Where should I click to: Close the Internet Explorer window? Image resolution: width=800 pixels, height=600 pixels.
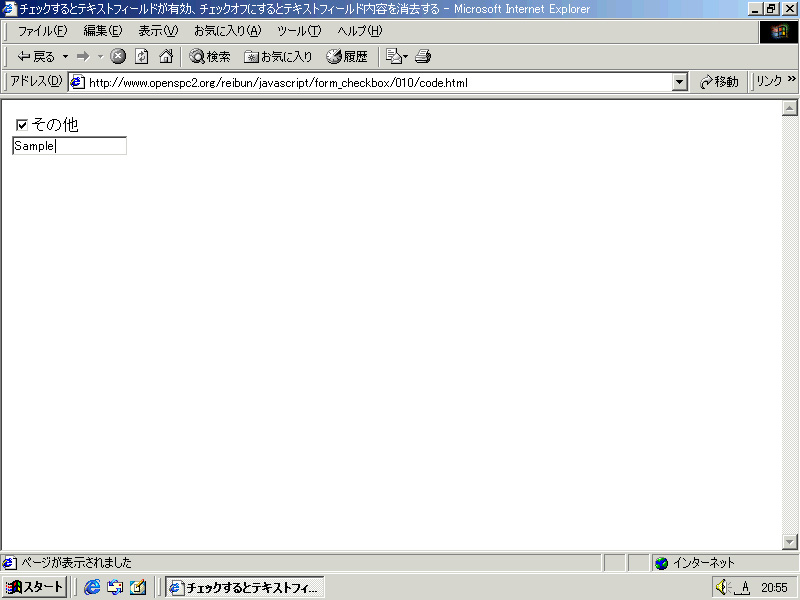pyautogui.click(x=788, y=9)
